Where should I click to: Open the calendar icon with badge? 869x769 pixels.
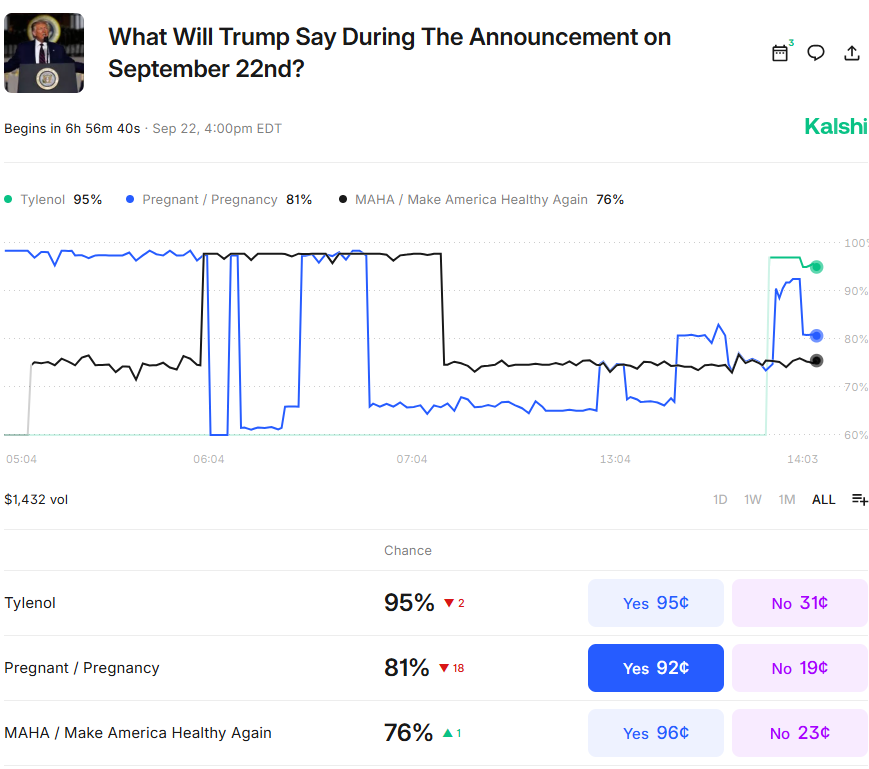781,52
